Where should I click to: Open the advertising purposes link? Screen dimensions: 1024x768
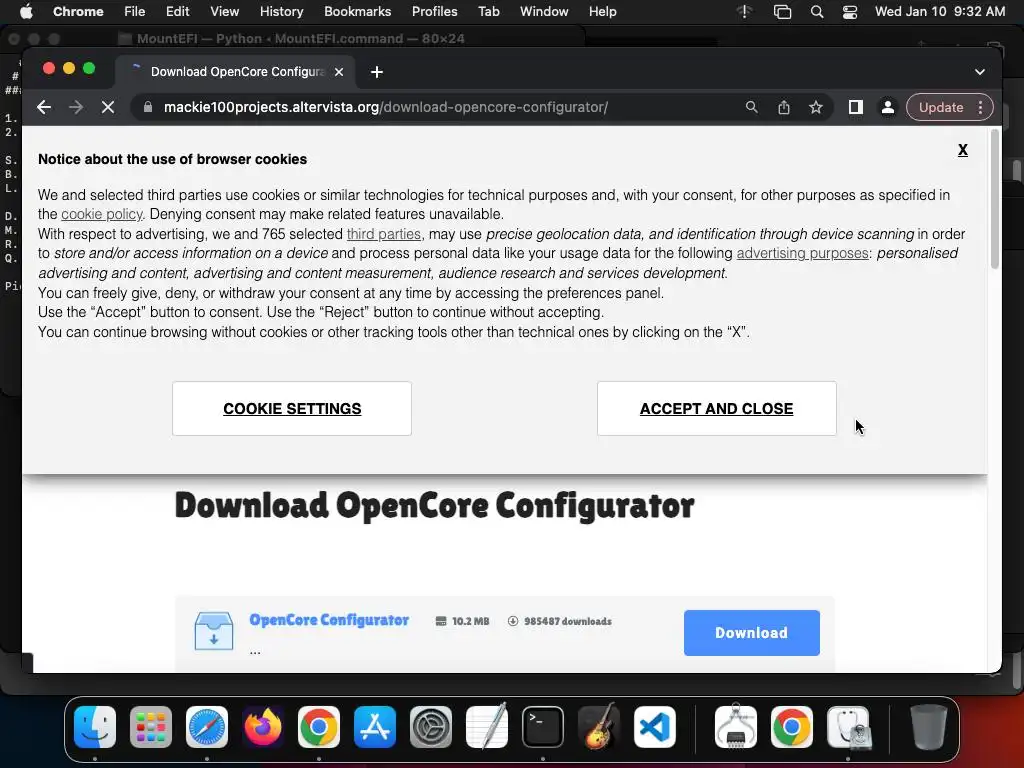click(802, 253)
